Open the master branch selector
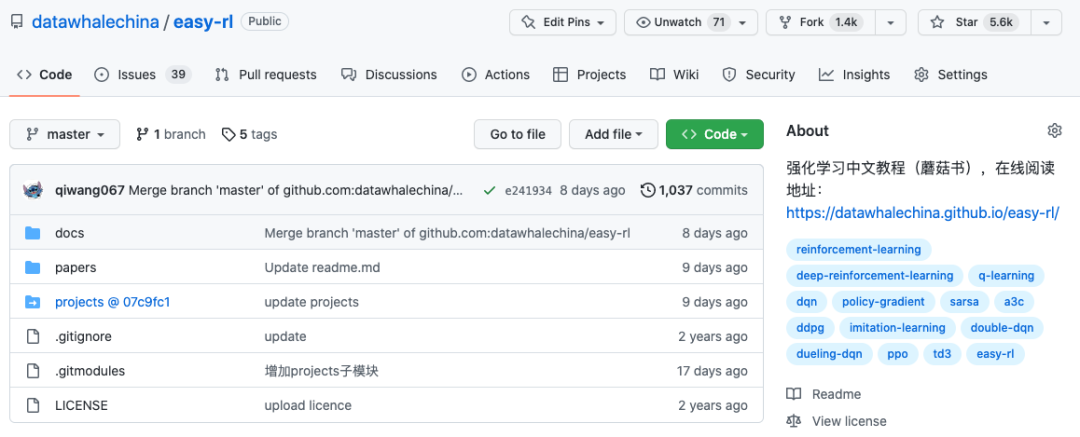 point(65,134)
